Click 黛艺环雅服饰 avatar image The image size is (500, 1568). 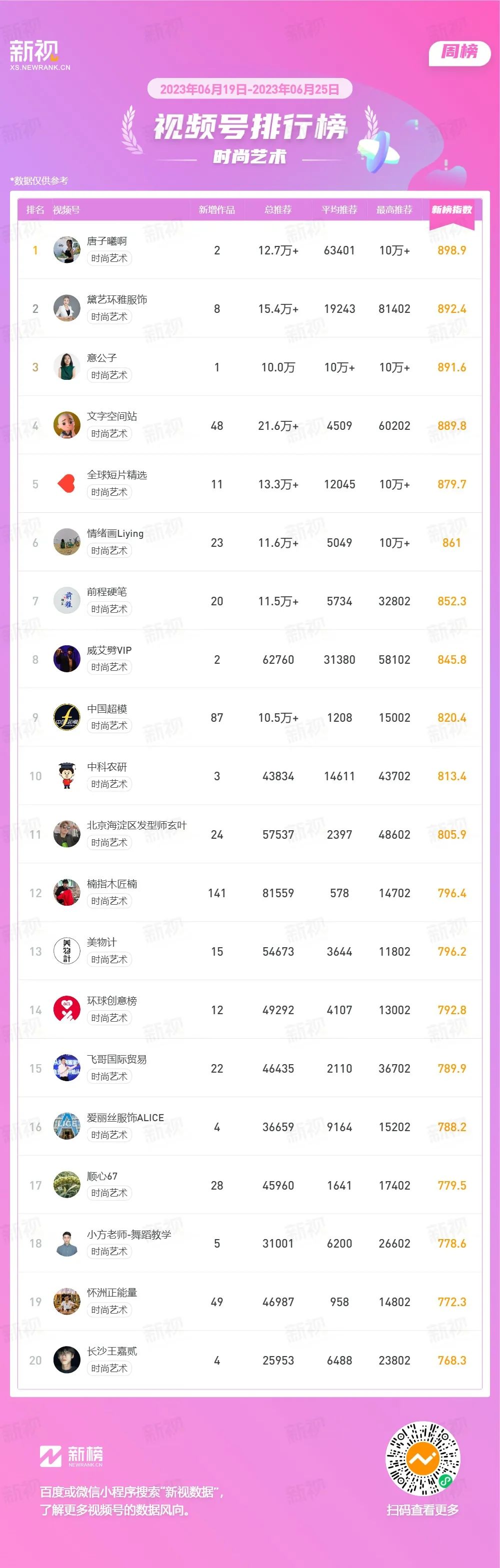(67, 308)
